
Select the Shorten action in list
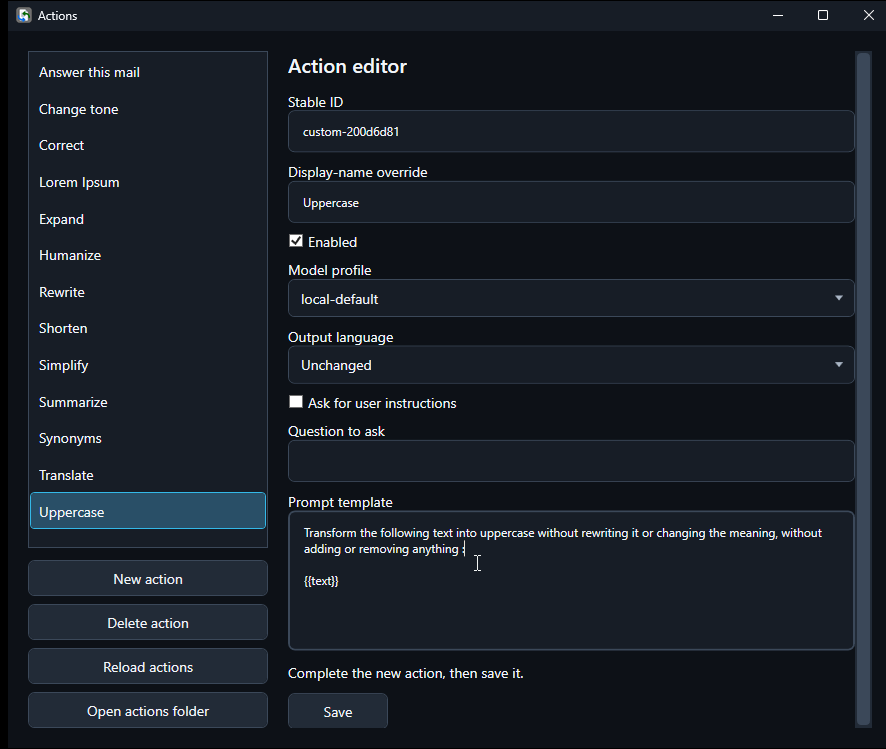tap(147, 328)
